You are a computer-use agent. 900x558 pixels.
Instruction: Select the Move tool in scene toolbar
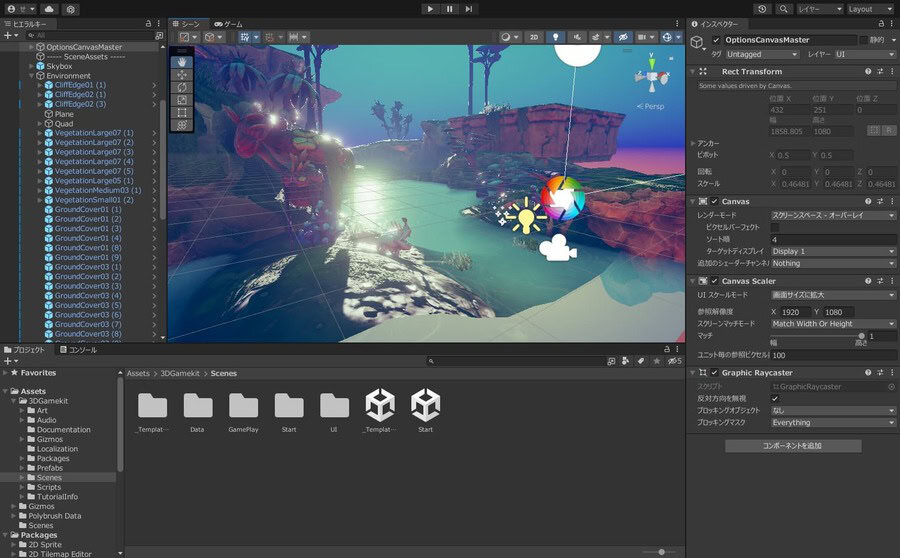click(x=182, y=75)
